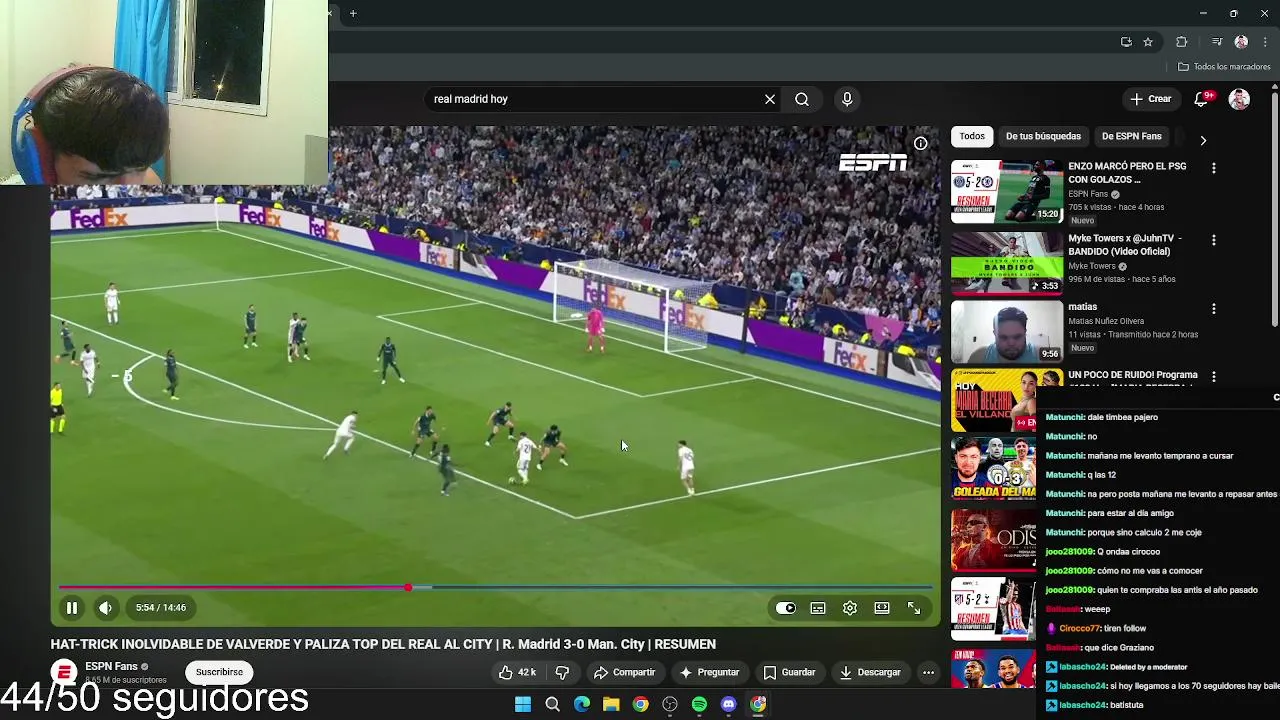
Task: Open YouTube notifications bell
Action: 1203,99
